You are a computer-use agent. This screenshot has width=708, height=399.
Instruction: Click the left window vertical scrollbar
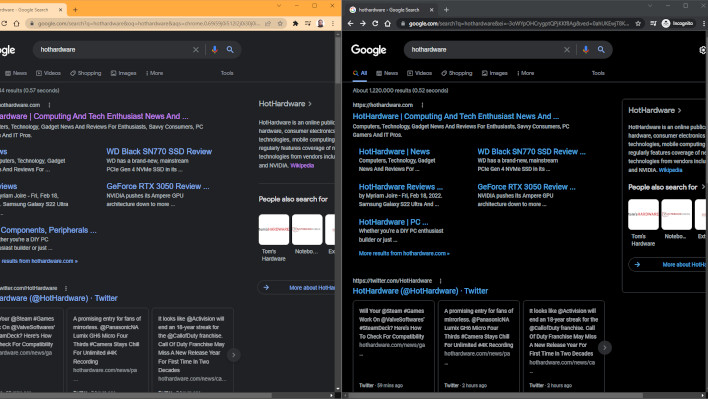[338, 59]
